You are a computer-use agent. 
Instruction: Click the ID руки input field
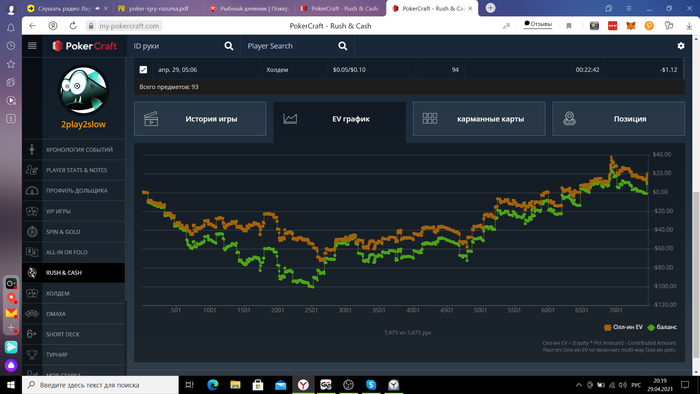tap(176, 46)
